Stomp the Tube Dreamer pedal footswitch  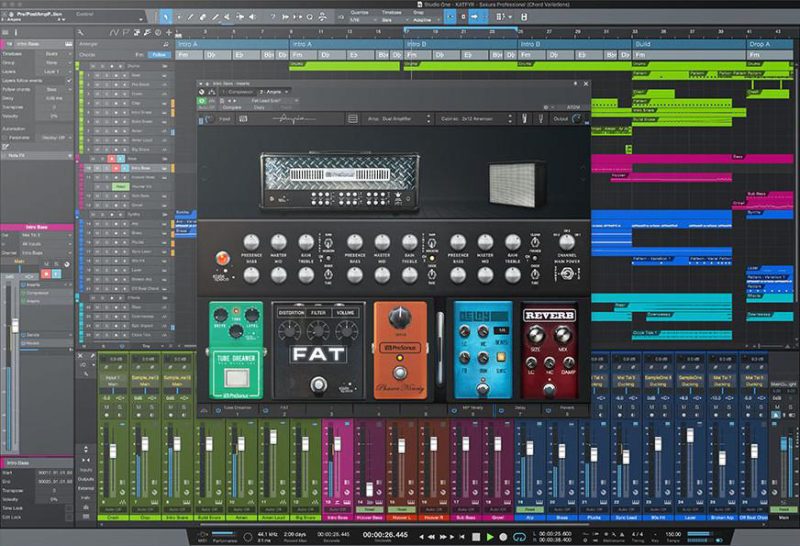237,378
